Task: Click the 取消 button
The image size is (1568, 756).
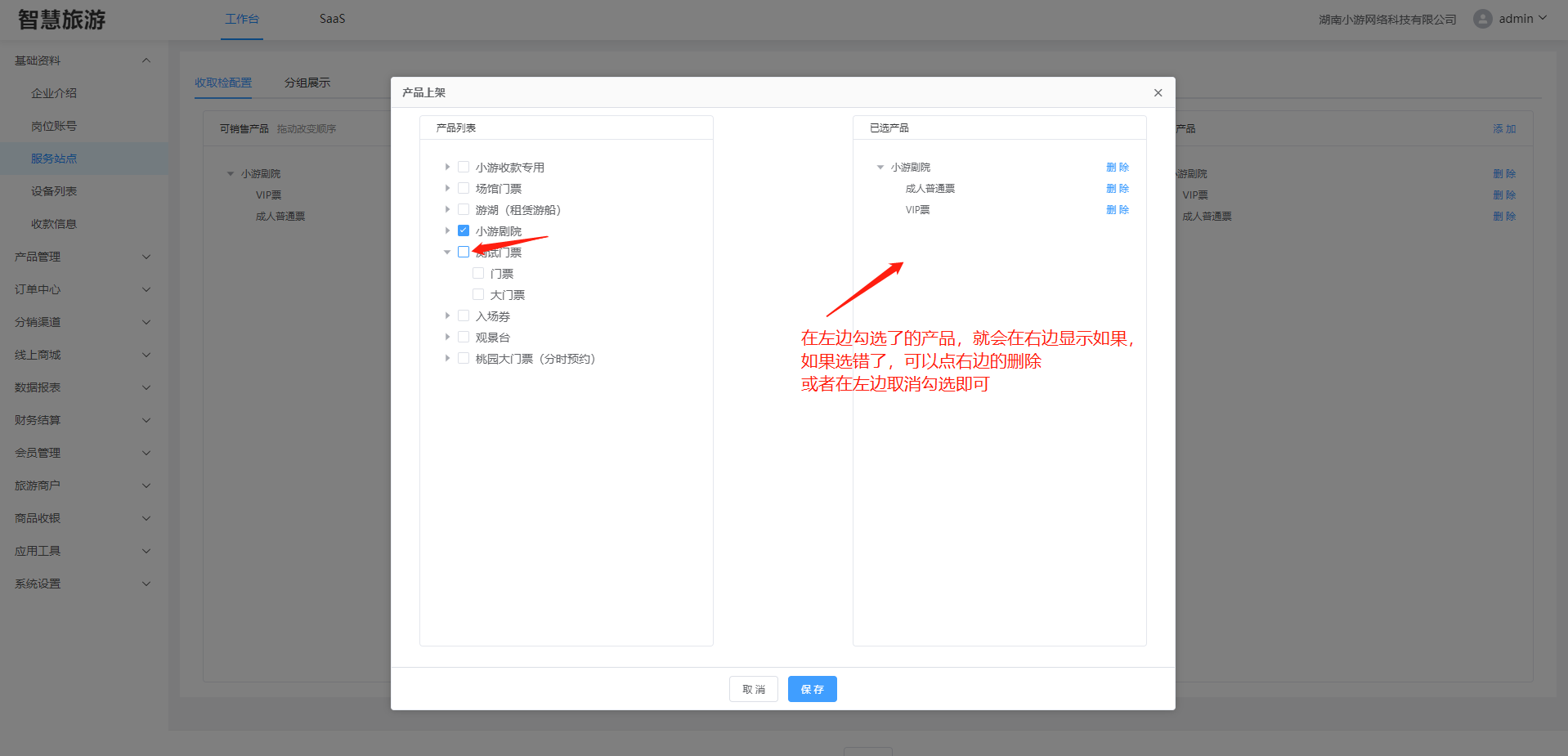Action: [753, 689]
